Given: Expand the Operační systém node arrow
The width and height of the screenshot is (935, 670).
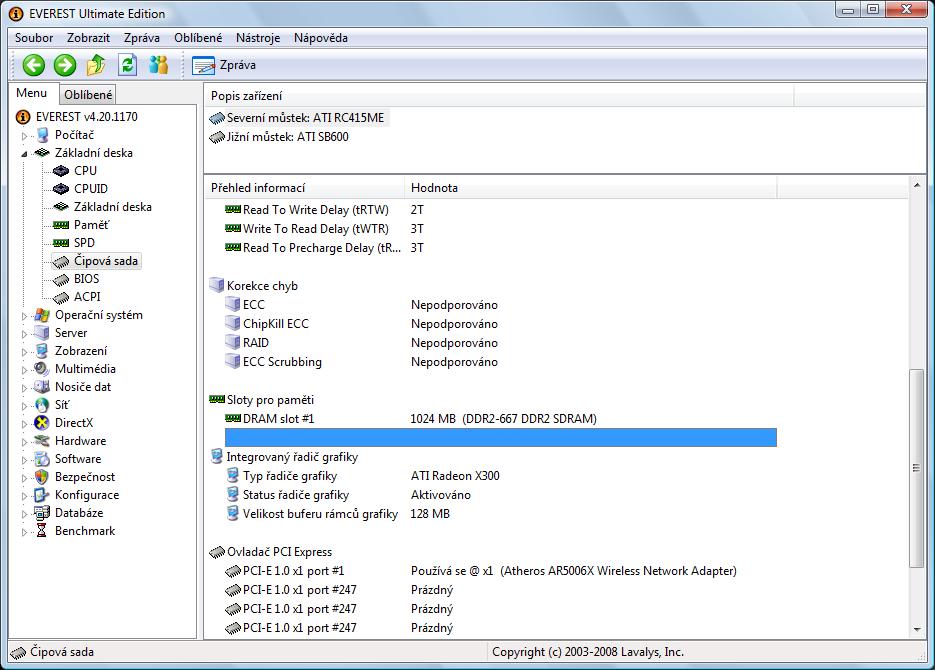Looking at the screenshot, I should pos(24,316).
